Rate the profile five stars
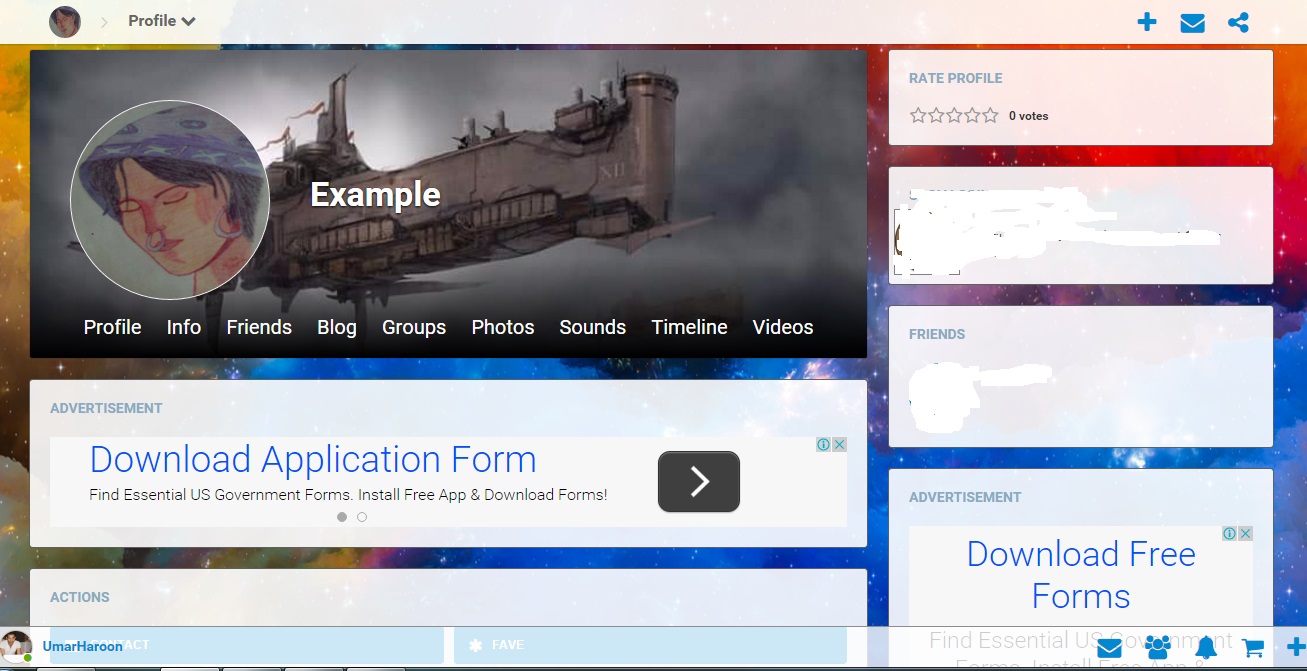Viewport: 1307px width, 671px height. tap(990, 116)
